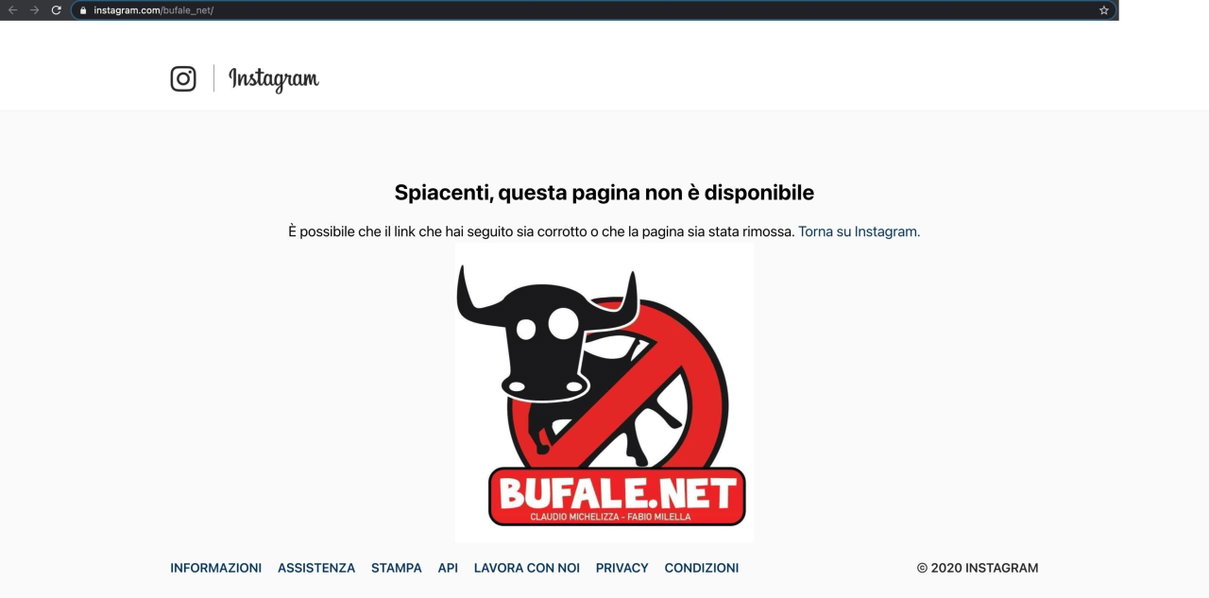This screenshot has height=598, width=1209.
Task: Open the INFORMAZIONI footer link
Action: point(216,568)
